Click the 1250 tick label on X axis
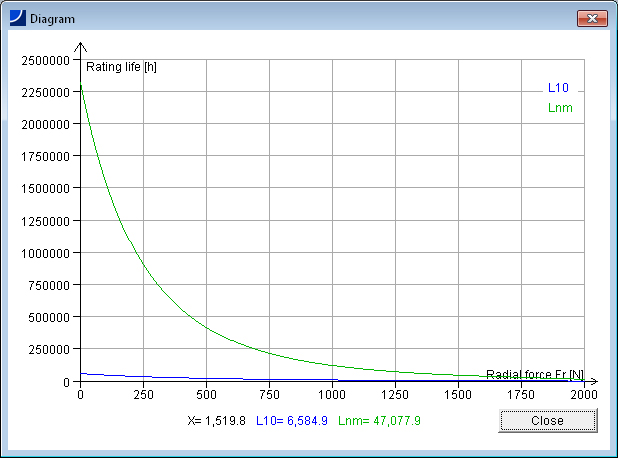Image resolution: width=618 pixels, height=458 pixels. pyautogui.click(x=395, y=395)
